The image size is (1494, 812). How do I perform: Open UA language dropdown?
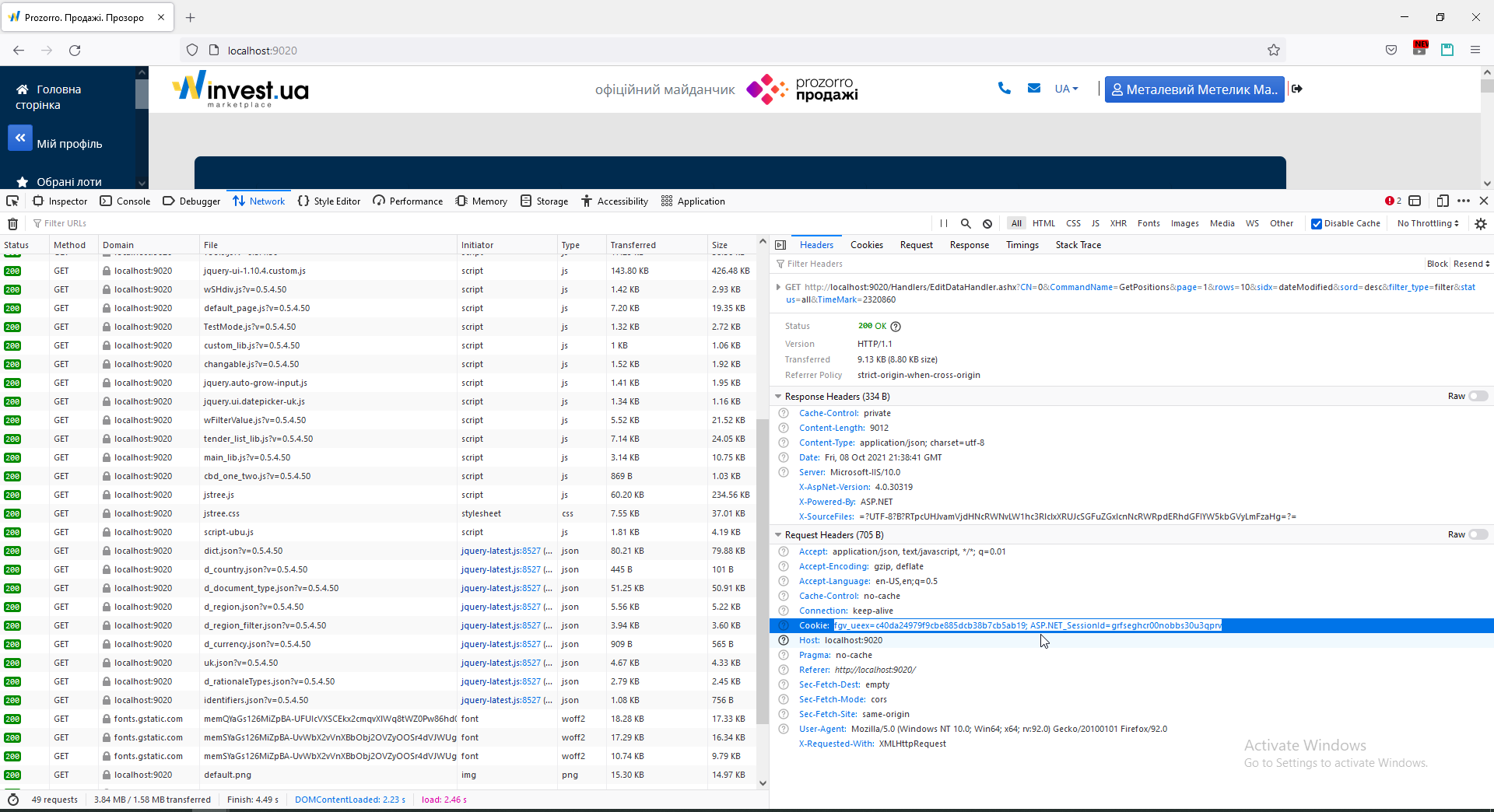pos(1066,89)
